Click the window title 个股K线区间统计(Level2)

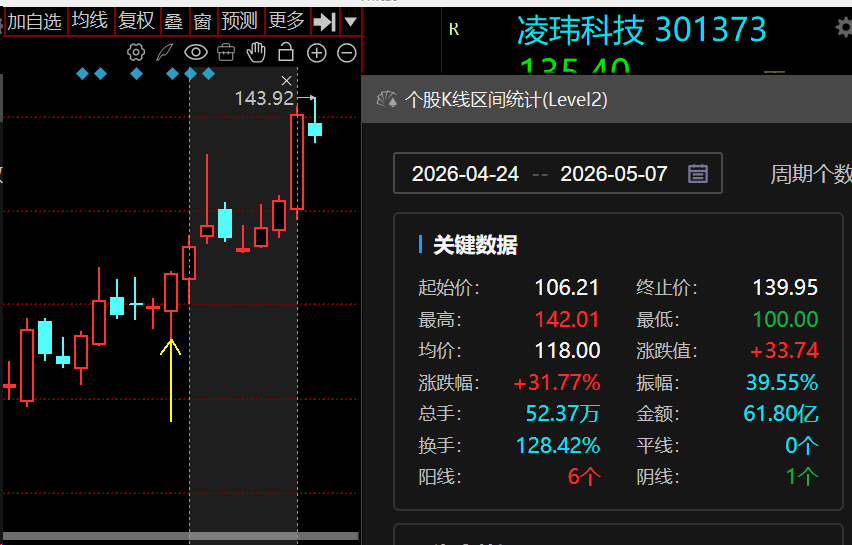(506, 99)
